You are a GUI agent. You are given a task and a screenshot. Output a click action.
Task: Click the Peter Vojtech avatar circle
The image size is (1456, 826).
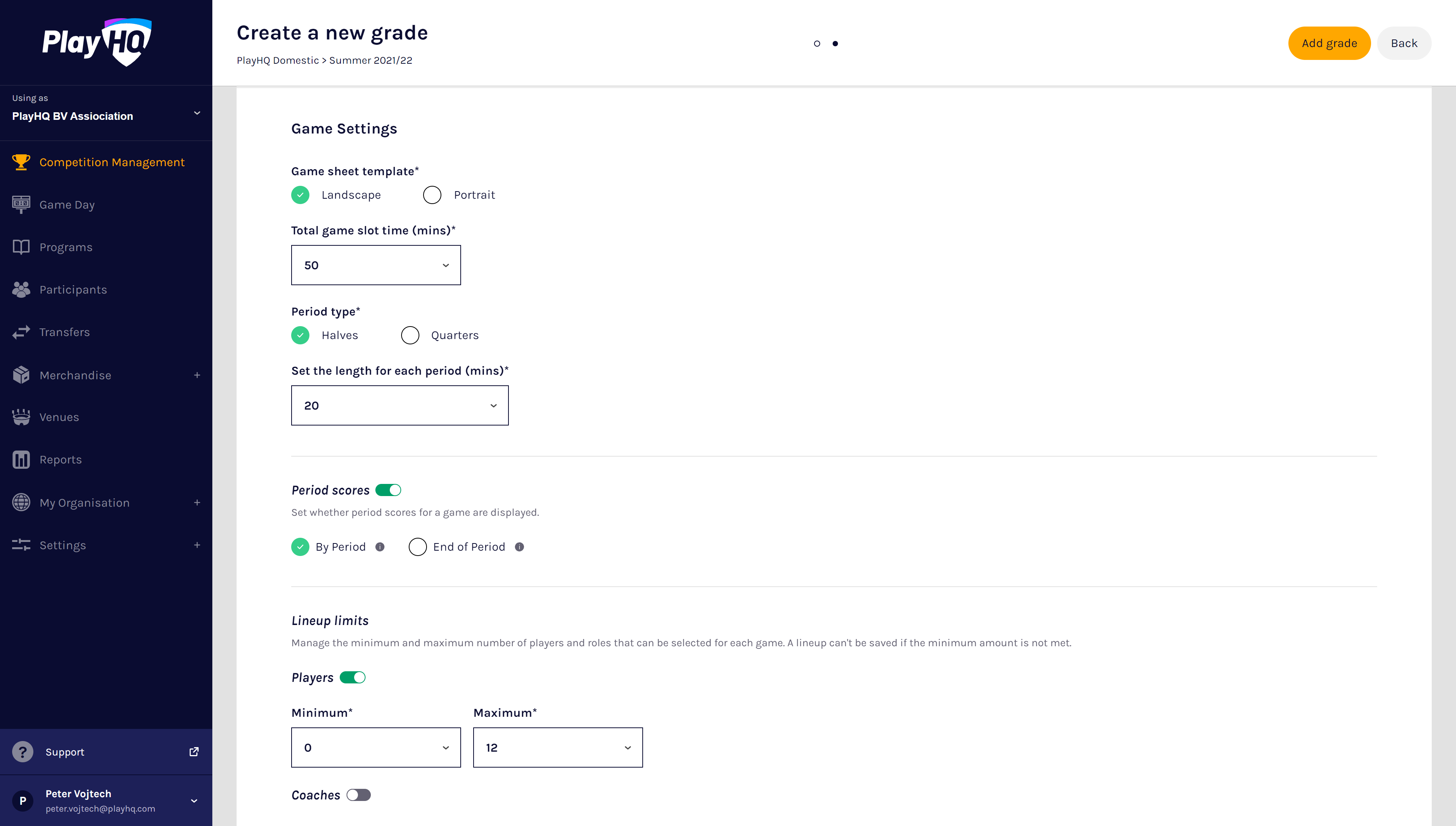point(23,801)
